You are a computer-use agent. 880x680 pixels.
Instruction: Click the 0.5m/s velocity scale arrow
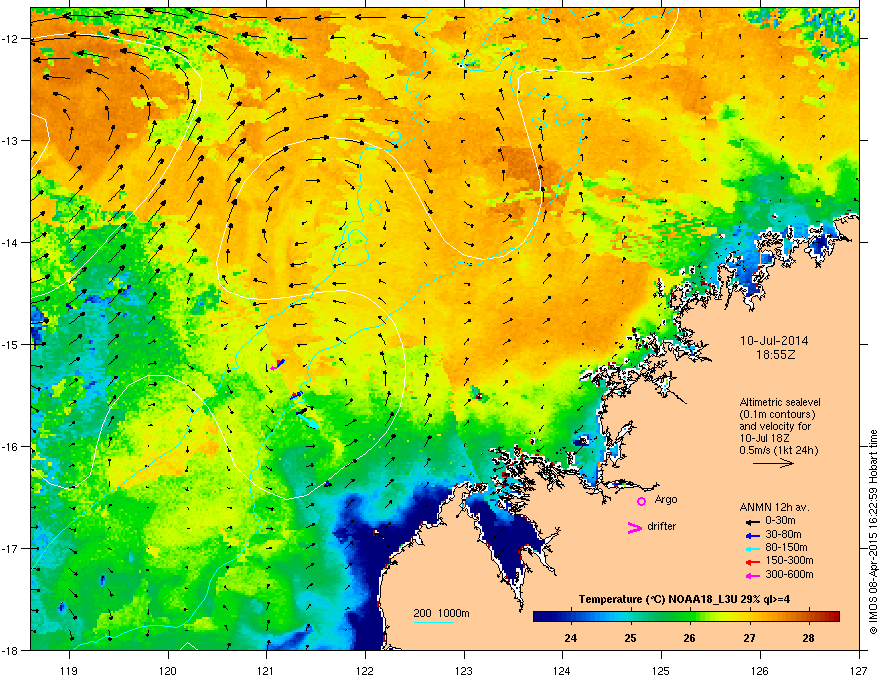coord(773,463)
